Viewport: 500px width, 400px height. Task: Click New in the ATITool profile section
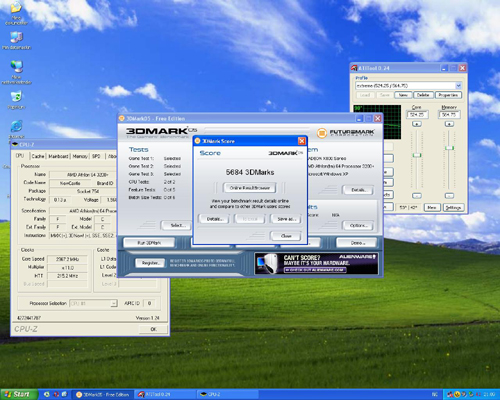pos(403,95)
